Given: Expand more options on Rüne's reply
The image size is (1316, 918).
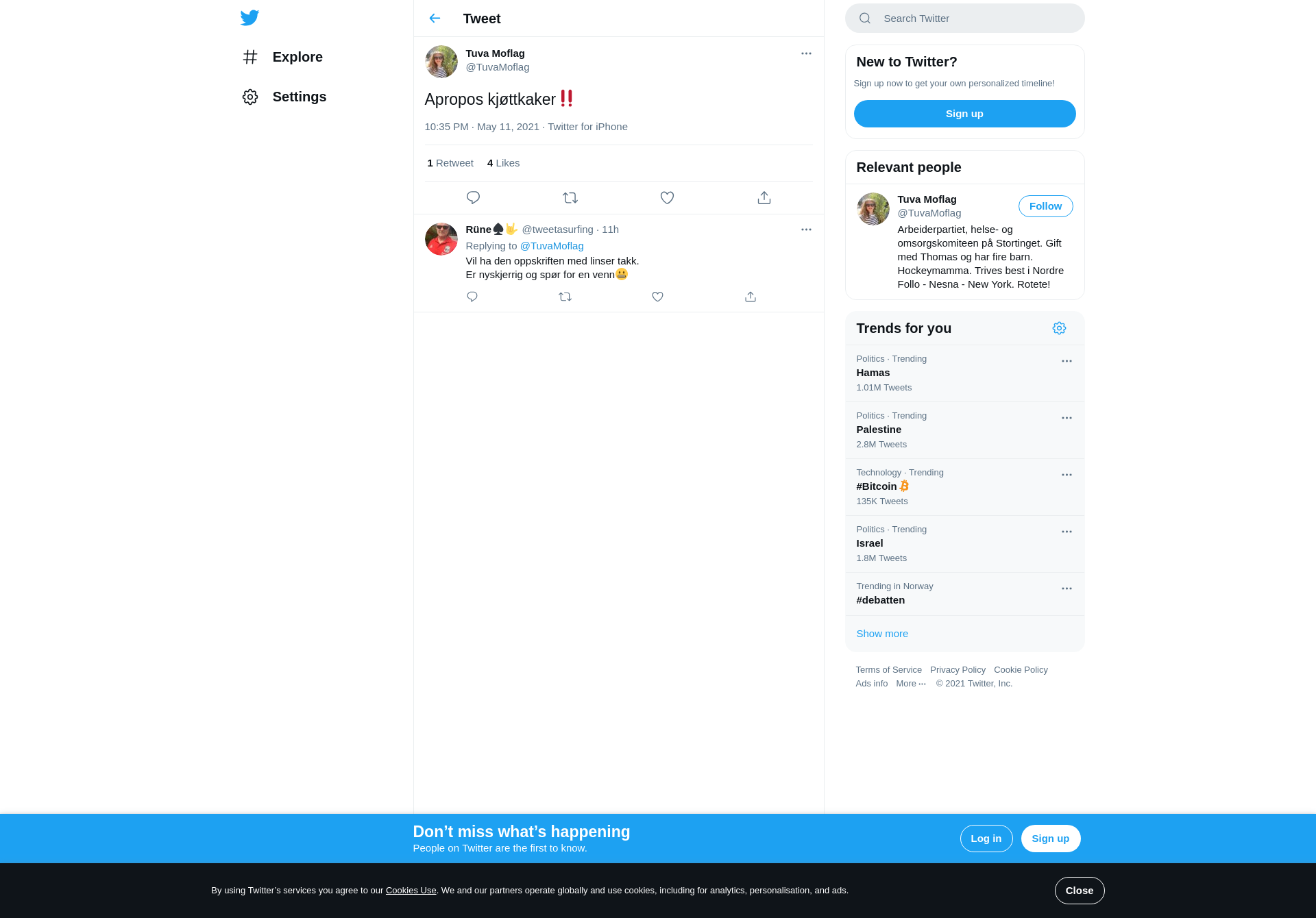Looking at the screenshot, I should click(806, 229).
